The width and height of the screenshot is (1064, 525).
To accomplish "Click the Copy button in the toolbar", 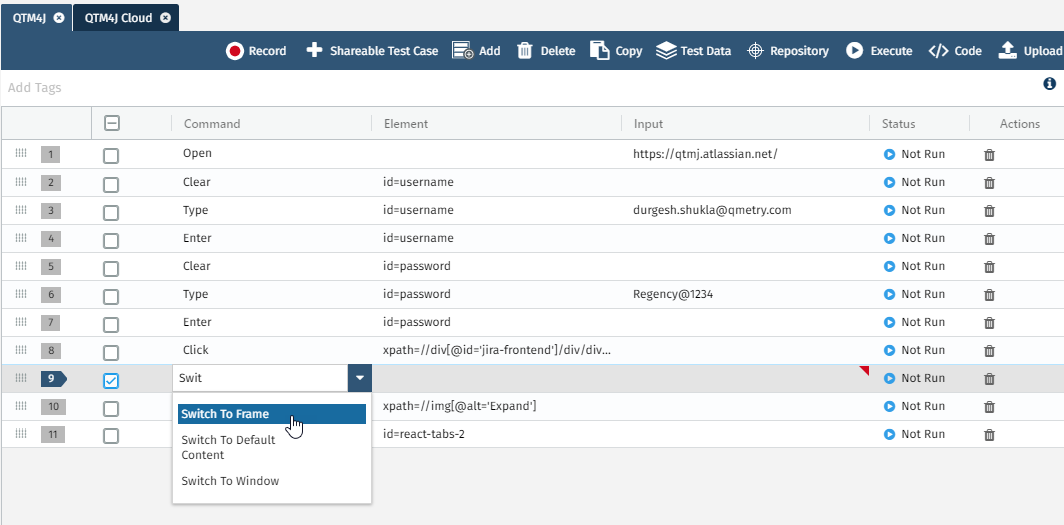I will pos(616,51).
